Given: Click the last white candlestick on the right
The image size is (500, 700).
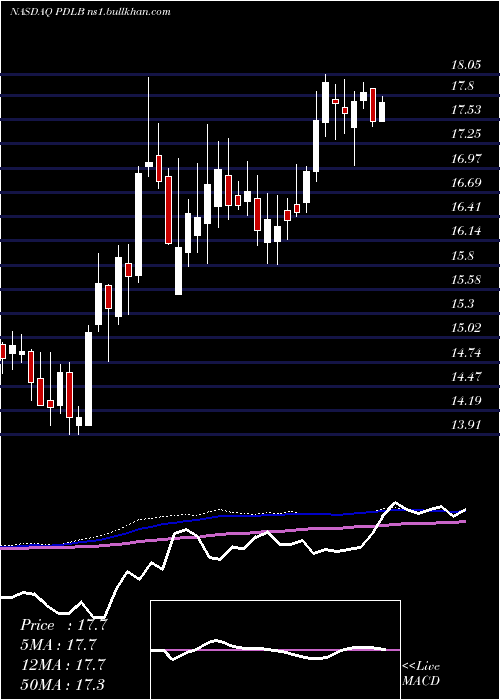Looking at the screenshot, I should coord(382,109).
